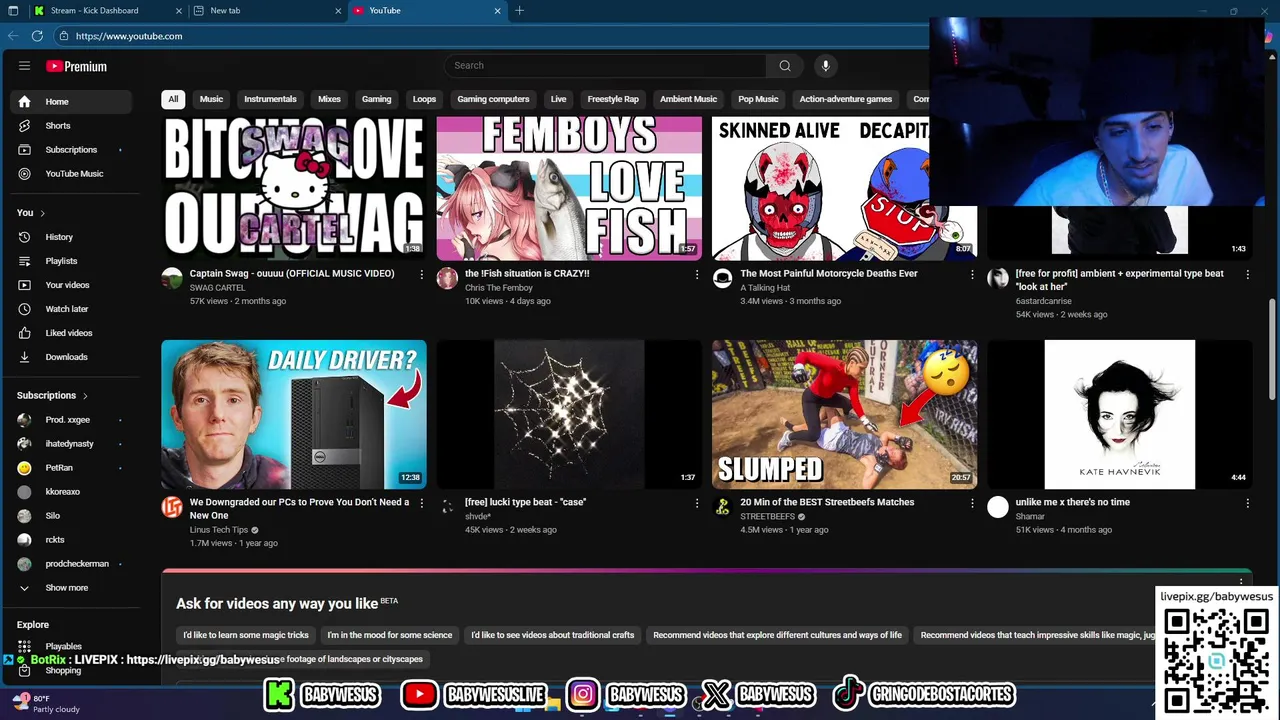Click the search magnifier button
Viewport: 1280px width, 720px height.
(785, 66)
